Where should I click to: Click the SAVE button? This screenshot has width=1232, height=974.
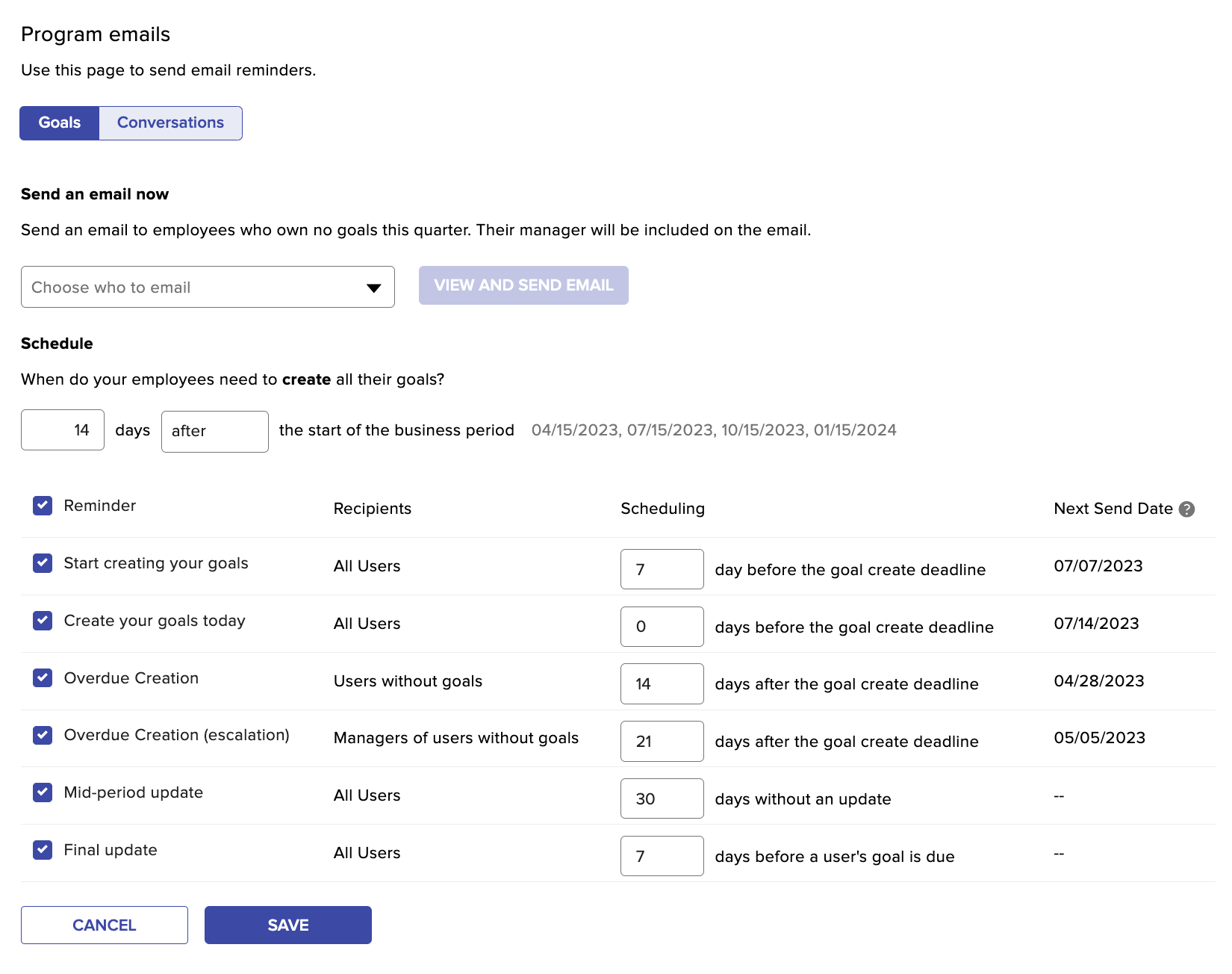287,925
